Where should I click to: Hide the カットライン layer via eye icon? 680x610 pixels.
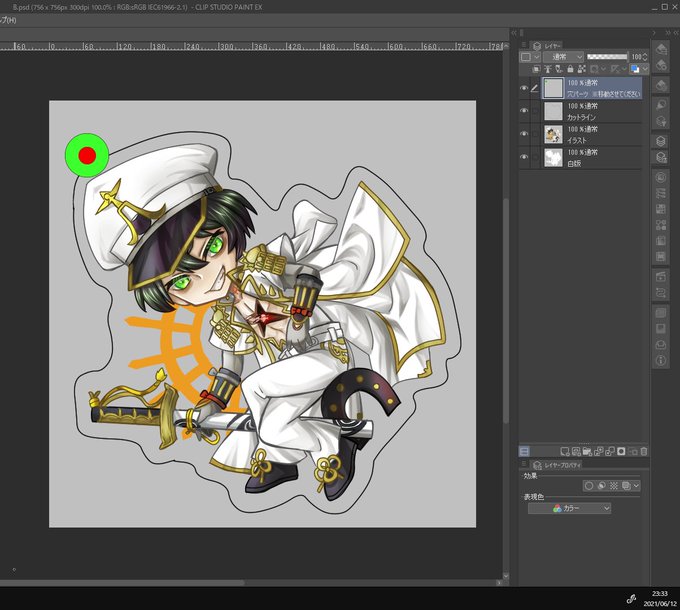click(524, 111)
